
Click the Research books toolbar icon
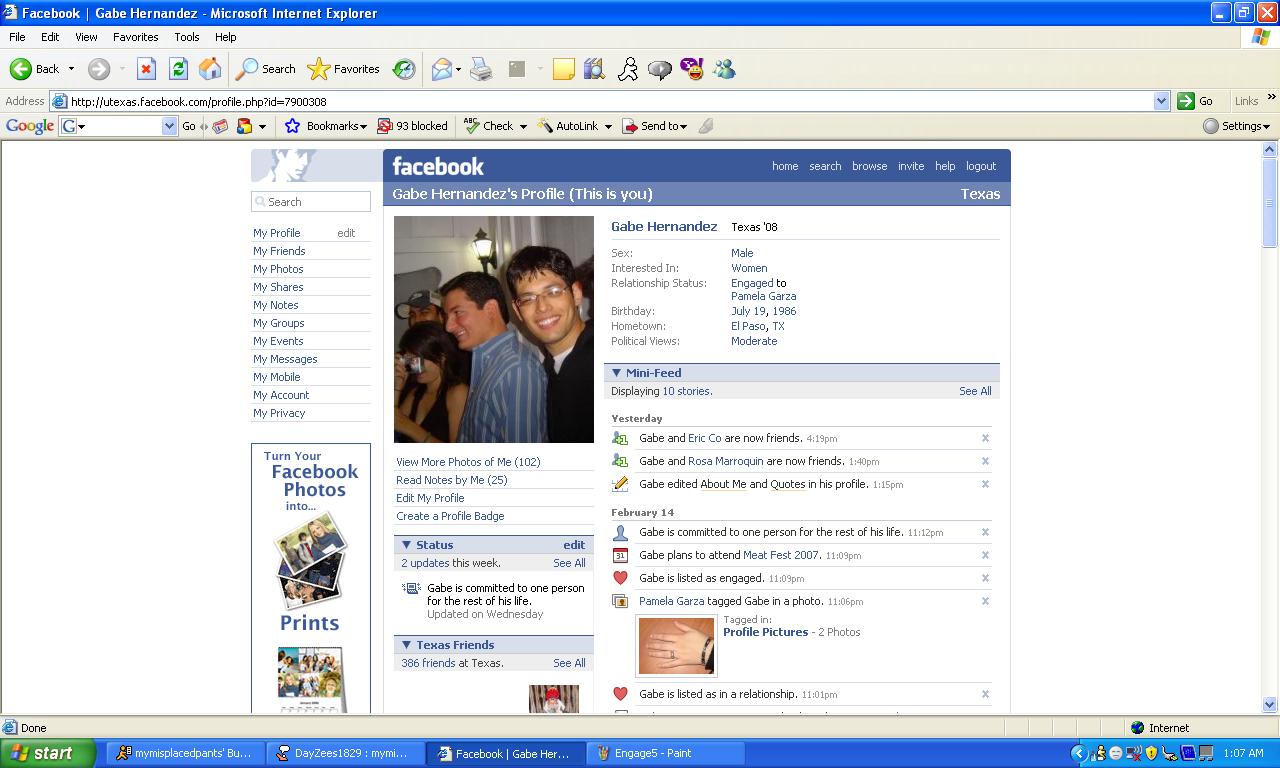tap(595, 69)
